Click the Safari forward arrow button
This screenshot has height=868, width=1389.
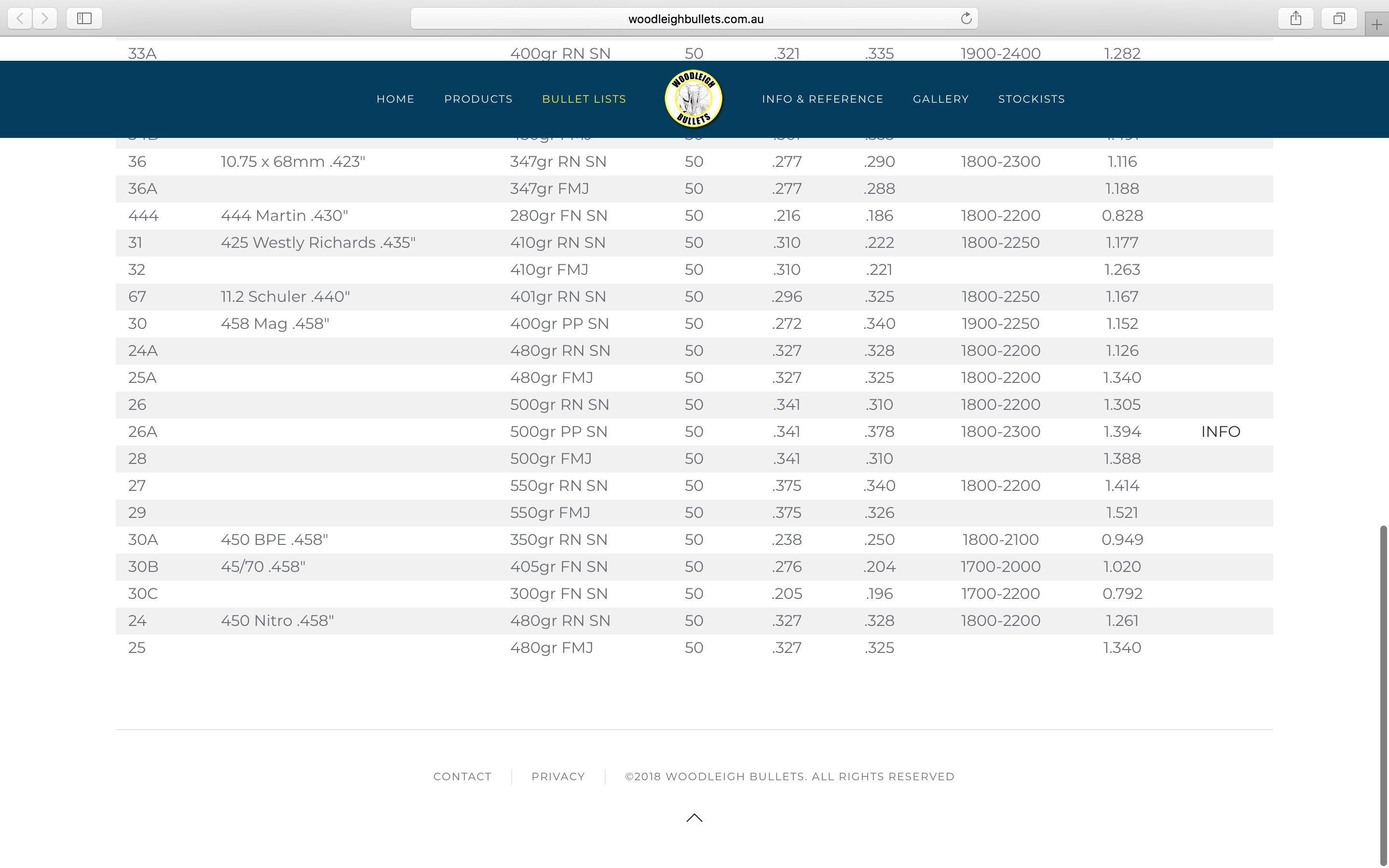click(45, 18)
